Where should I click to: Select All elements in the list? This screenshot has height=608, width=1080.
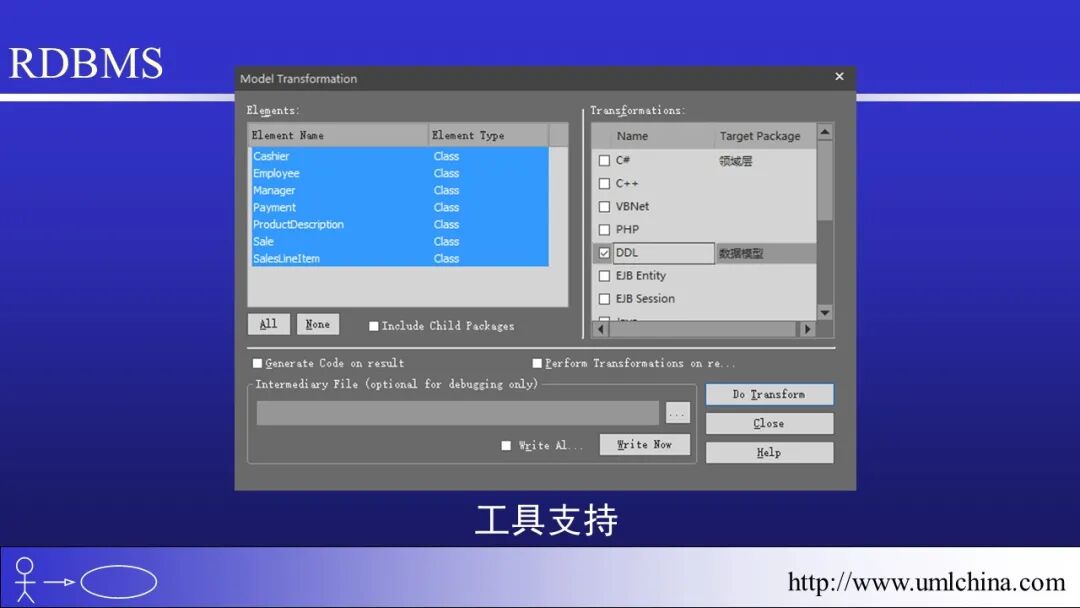click(x=268, y=323)
